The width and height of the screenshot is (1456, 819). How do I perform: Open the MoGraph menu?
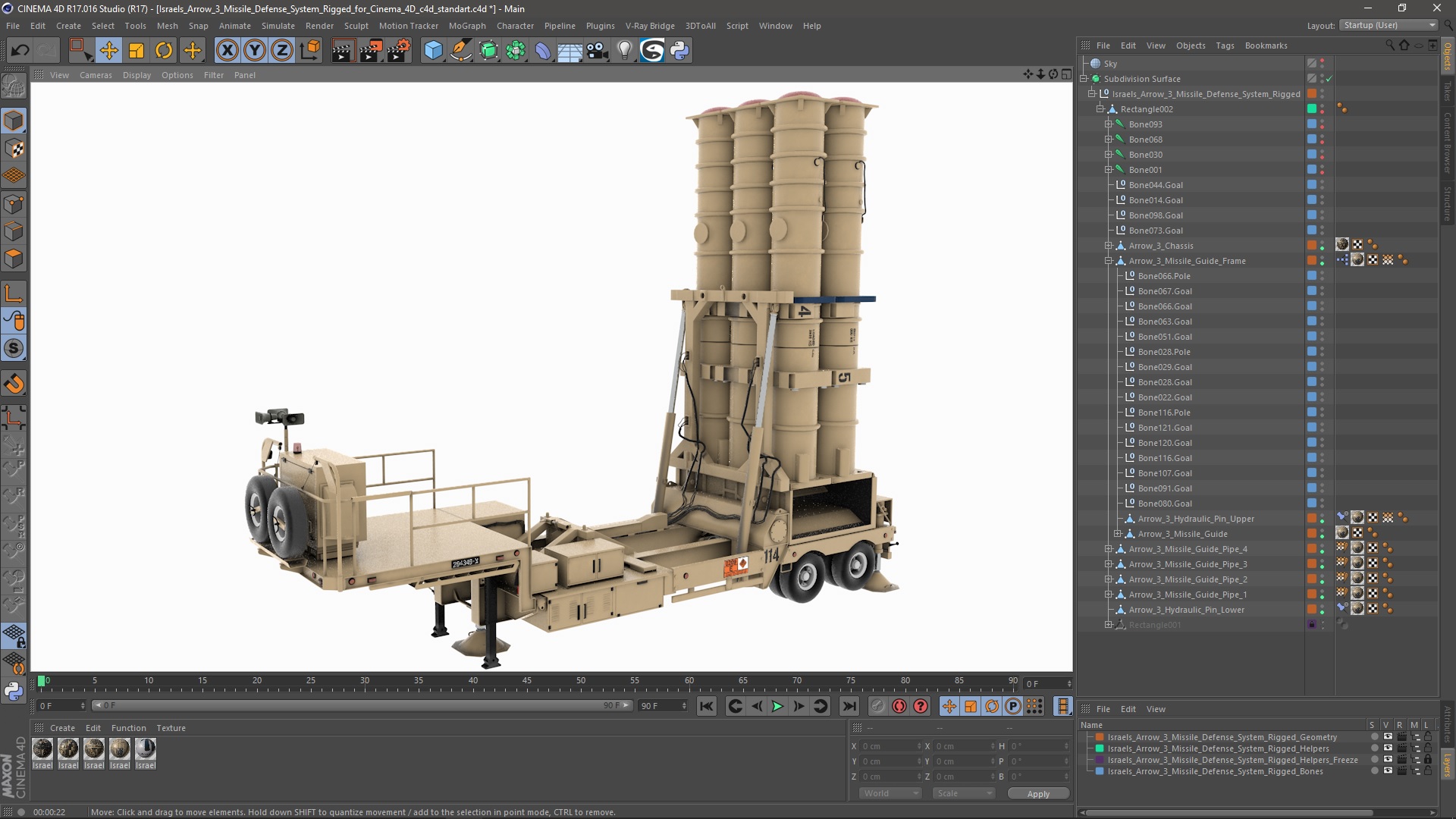[467, 26]
